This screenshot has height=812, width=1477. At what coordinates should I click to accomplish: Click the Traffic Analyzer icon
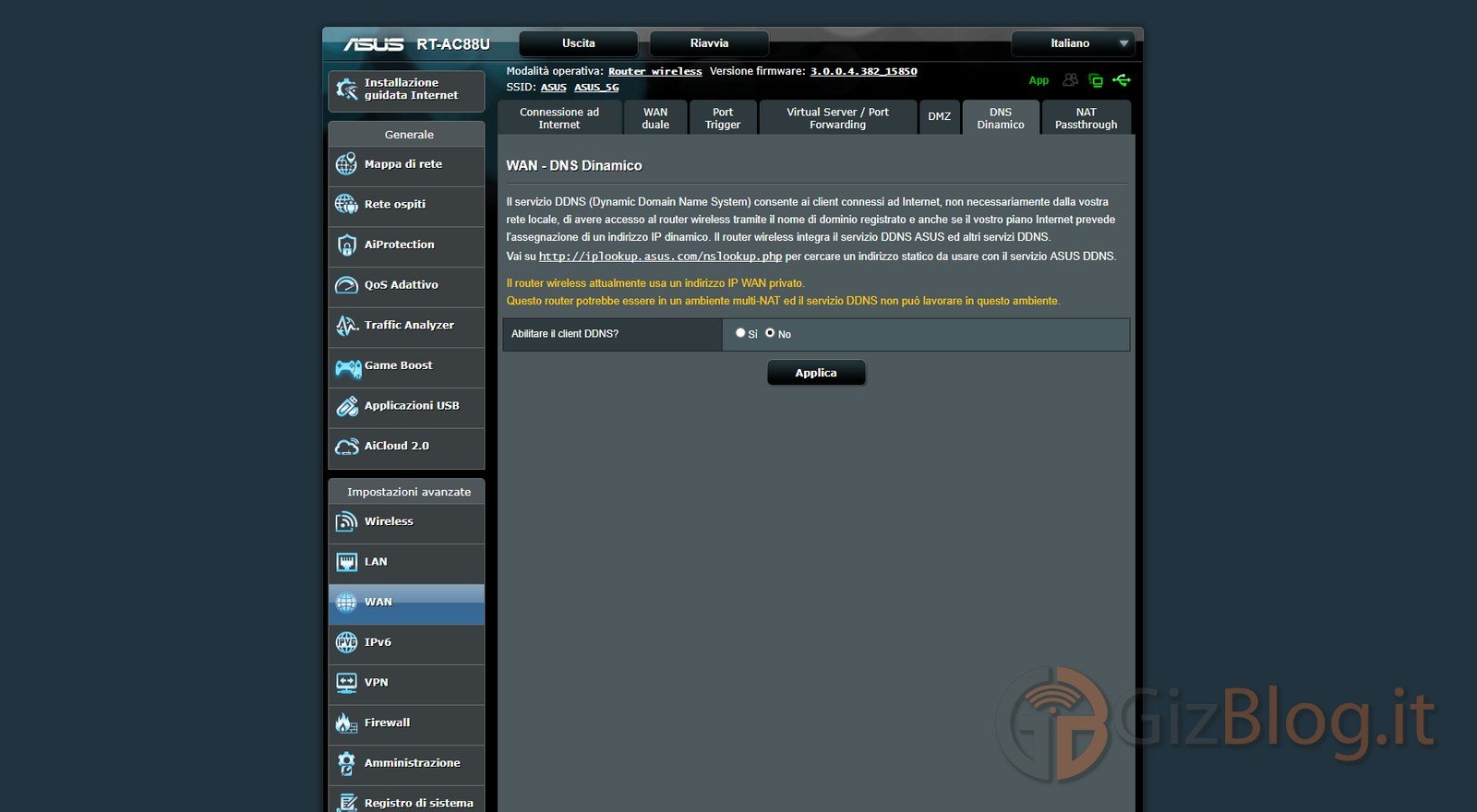click(346, 325)
